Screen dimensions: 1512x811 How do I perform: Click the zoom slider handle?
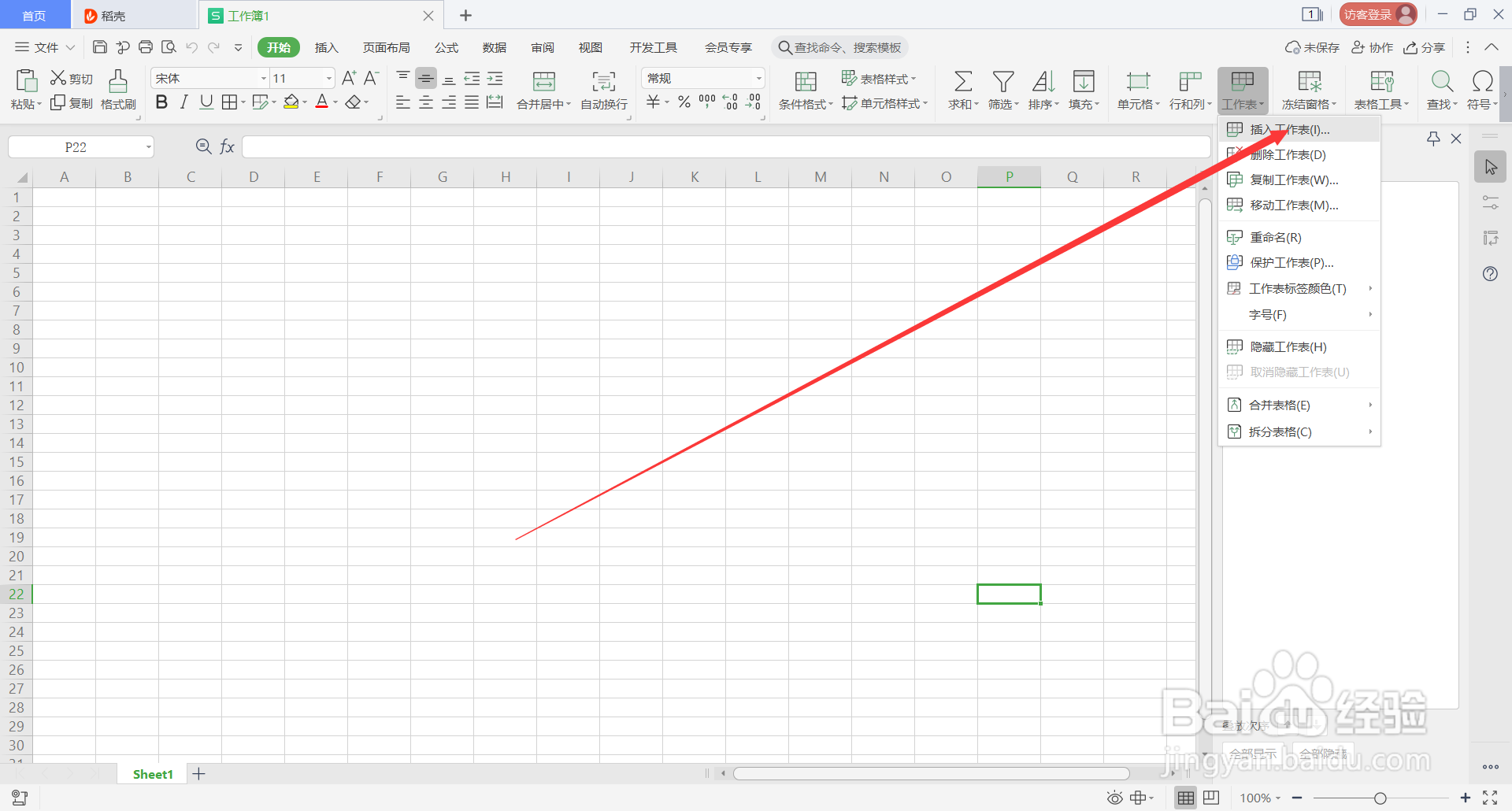coord(1380,798)
